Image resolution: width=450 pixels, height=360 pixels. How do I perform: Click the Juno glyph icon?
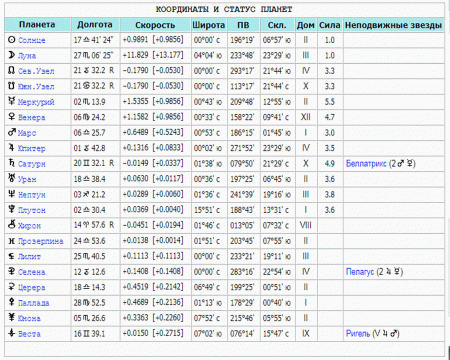12,317
